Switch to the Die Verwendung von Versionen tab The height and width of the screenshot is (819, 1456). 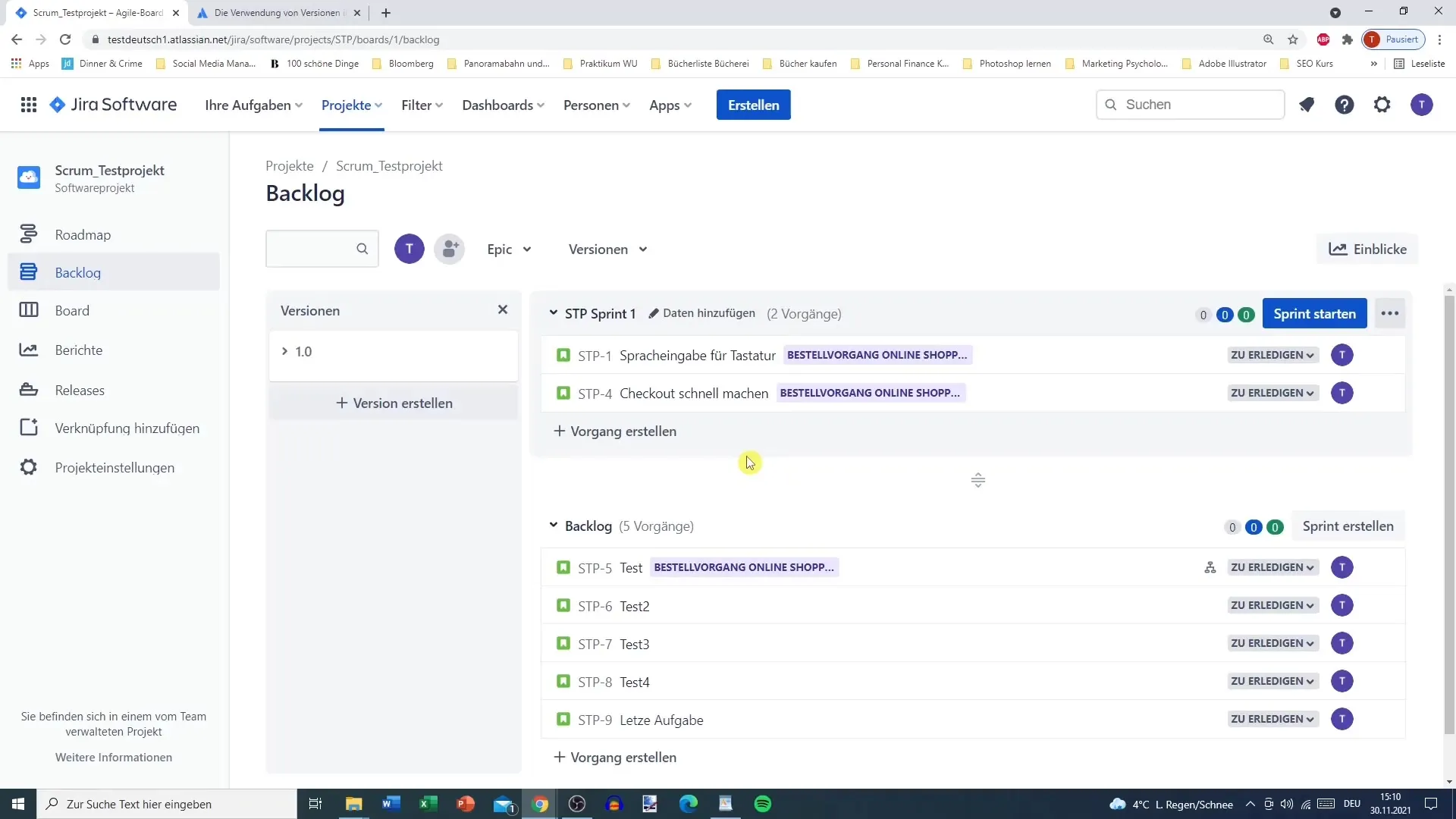pyautogui.click(x=278, y=13)
